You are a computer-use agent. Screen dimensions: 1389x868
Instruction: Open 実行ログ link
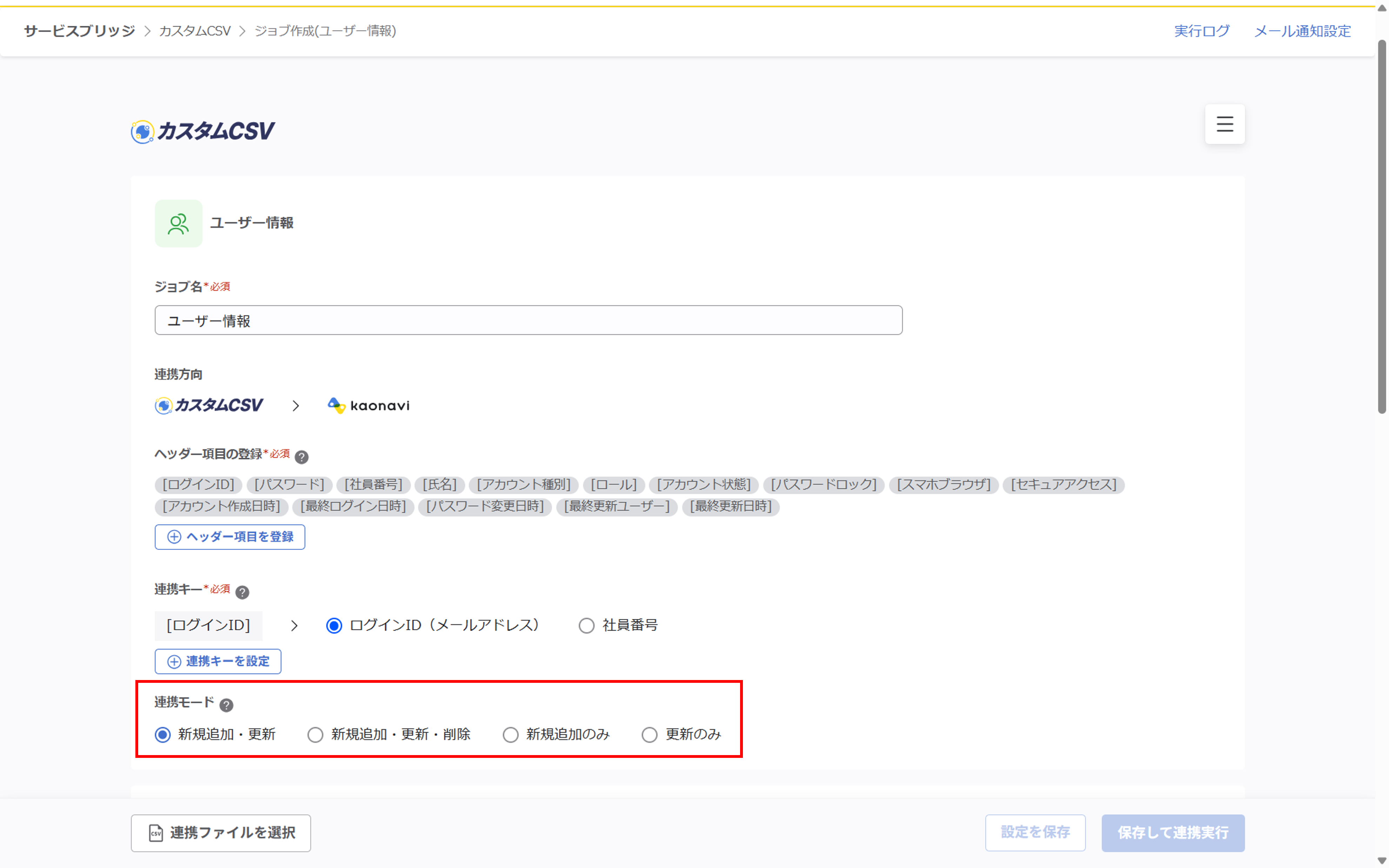pyautogui.click(x=1201, y=31)
